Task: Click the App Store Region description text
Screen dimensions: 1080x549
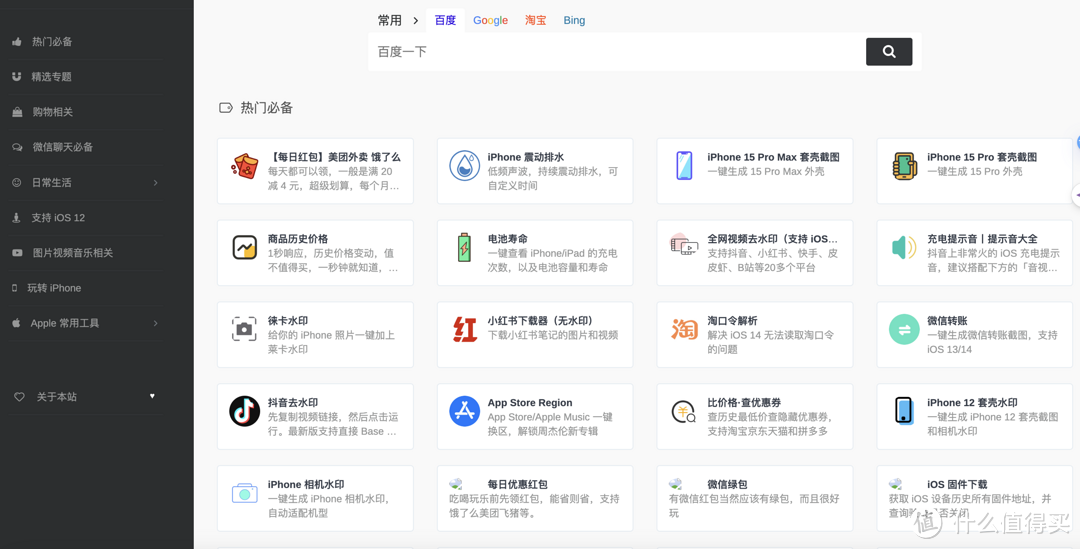Action: [550, 424]
